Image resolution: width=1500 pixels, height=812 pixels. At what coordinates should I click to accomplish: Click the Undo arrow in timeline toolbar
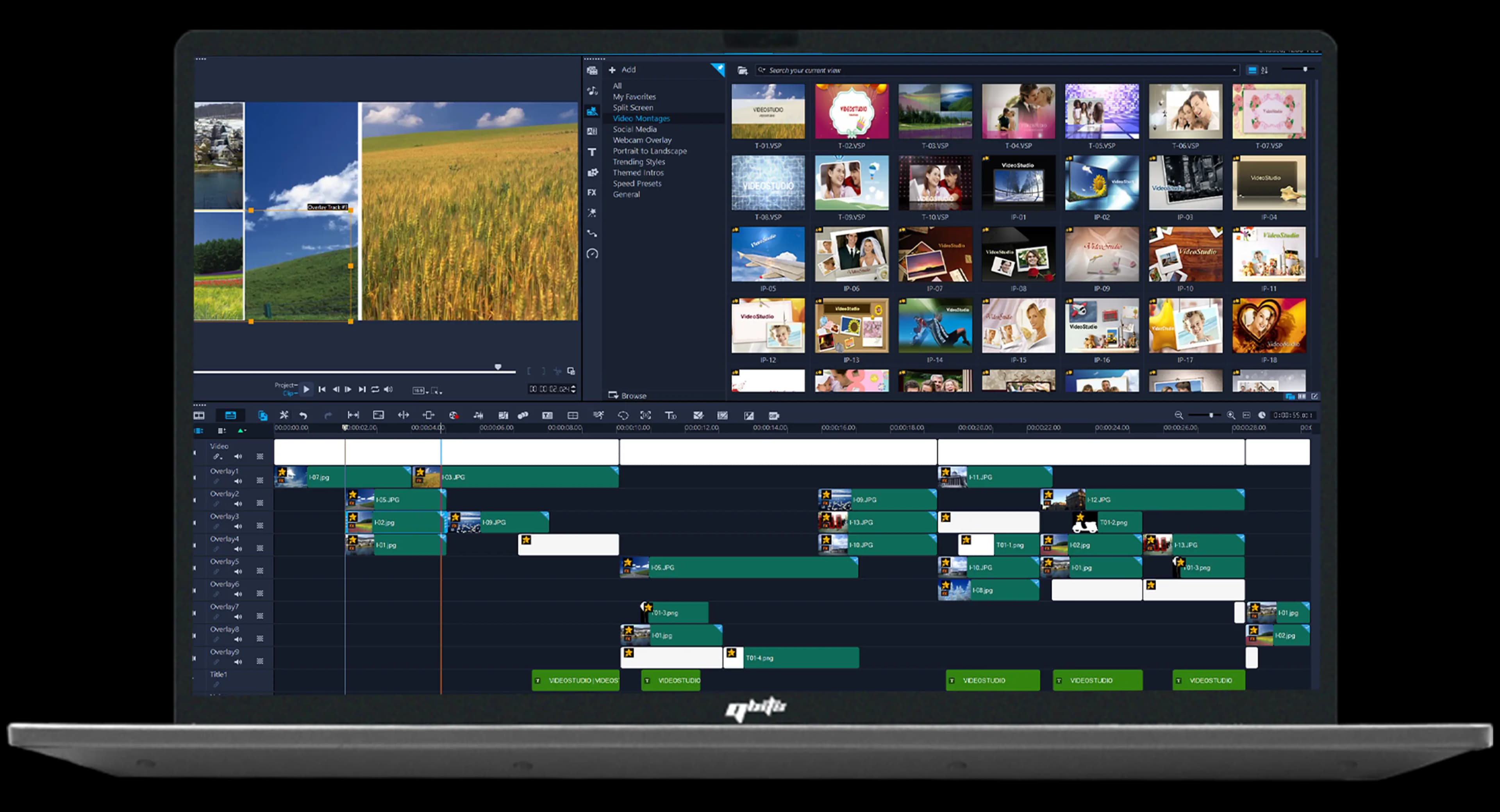pos(304,415)
